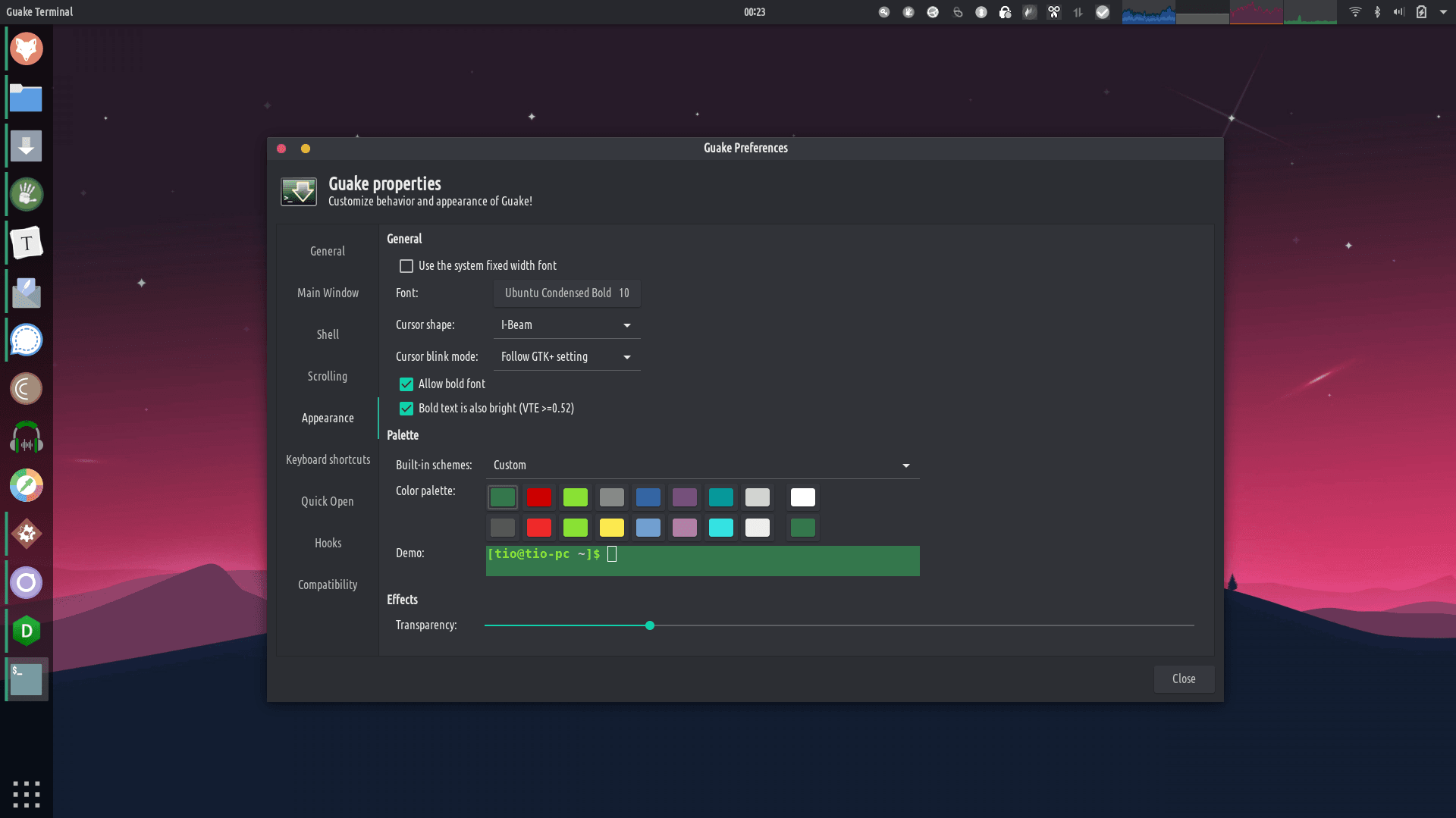Screen dimensions: 1456x818
Task: Click the padlock tray icon in top panel
Action: 1006,12
